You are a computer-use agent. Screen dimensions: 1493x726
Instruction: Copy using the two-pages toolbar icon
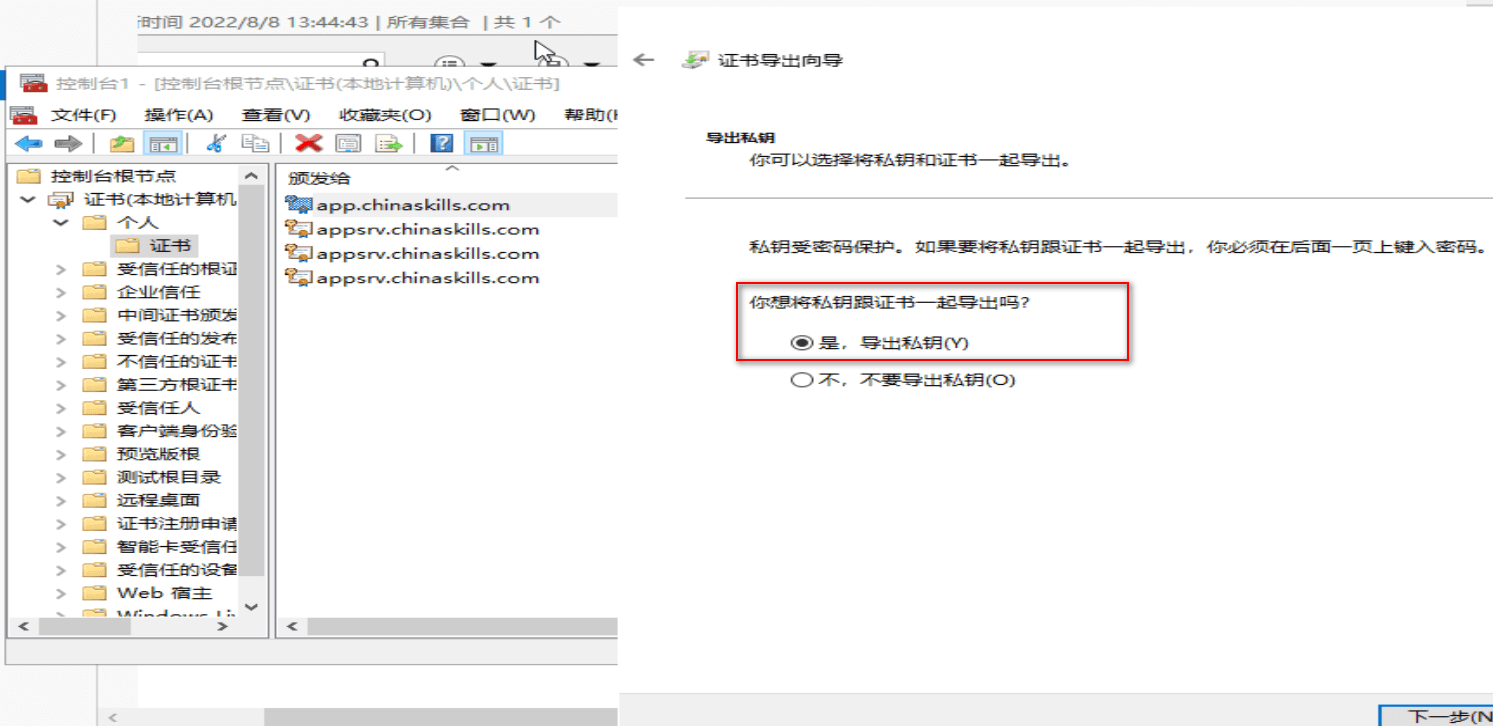[x=256, y=144]
